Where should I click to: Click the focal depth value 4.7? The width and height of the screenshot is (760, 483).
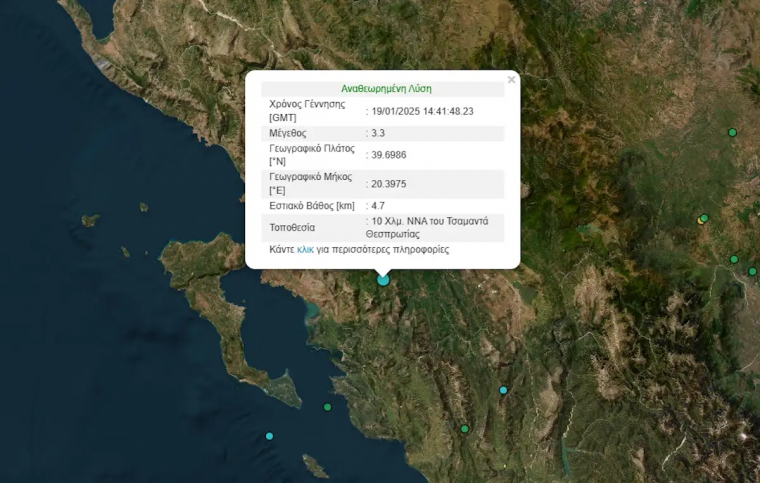point(378,206)
